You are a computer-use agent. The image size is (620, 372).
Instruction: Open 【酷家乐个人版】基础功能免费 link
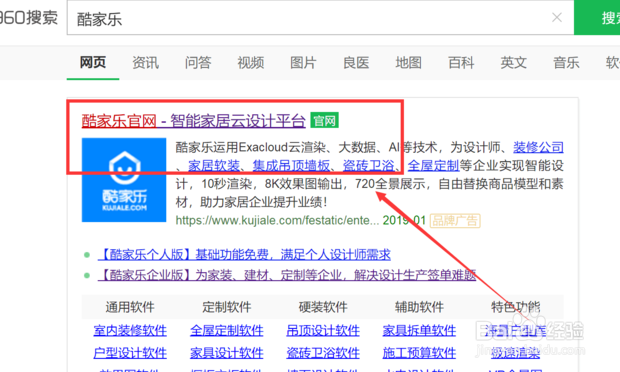244,255
